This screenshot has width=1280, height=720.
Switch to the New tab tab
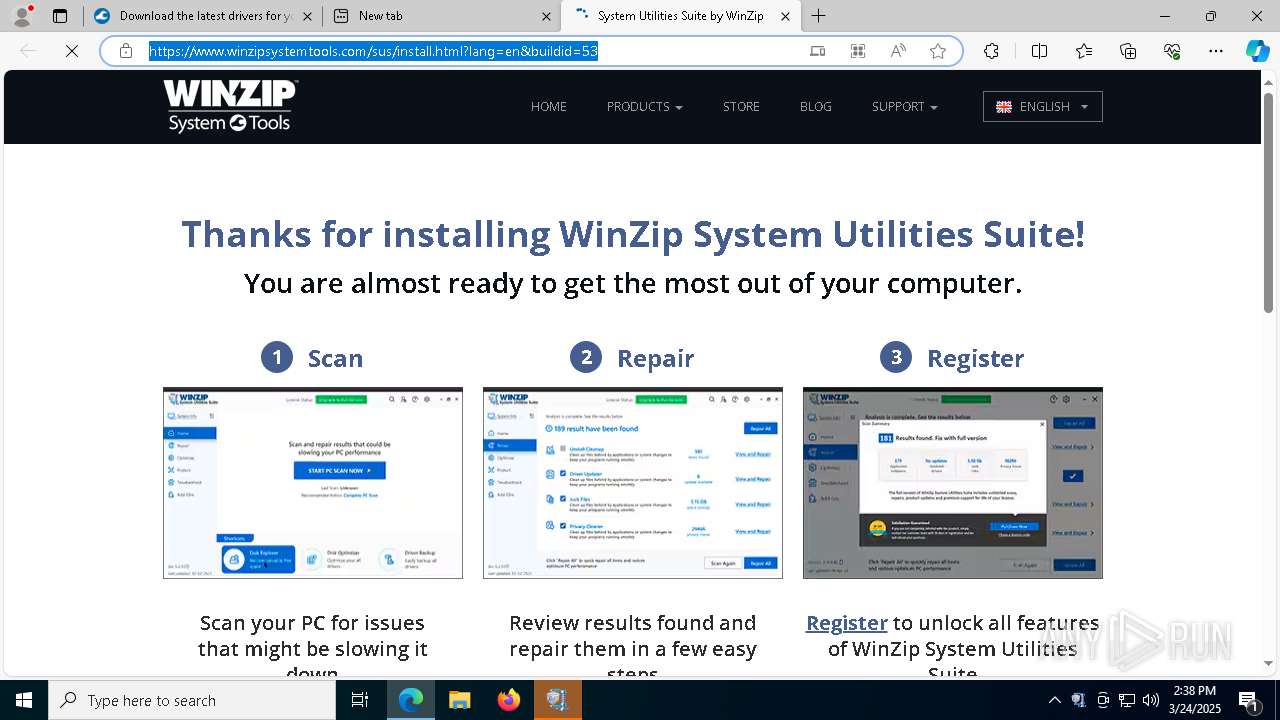[x=442, y=16]
